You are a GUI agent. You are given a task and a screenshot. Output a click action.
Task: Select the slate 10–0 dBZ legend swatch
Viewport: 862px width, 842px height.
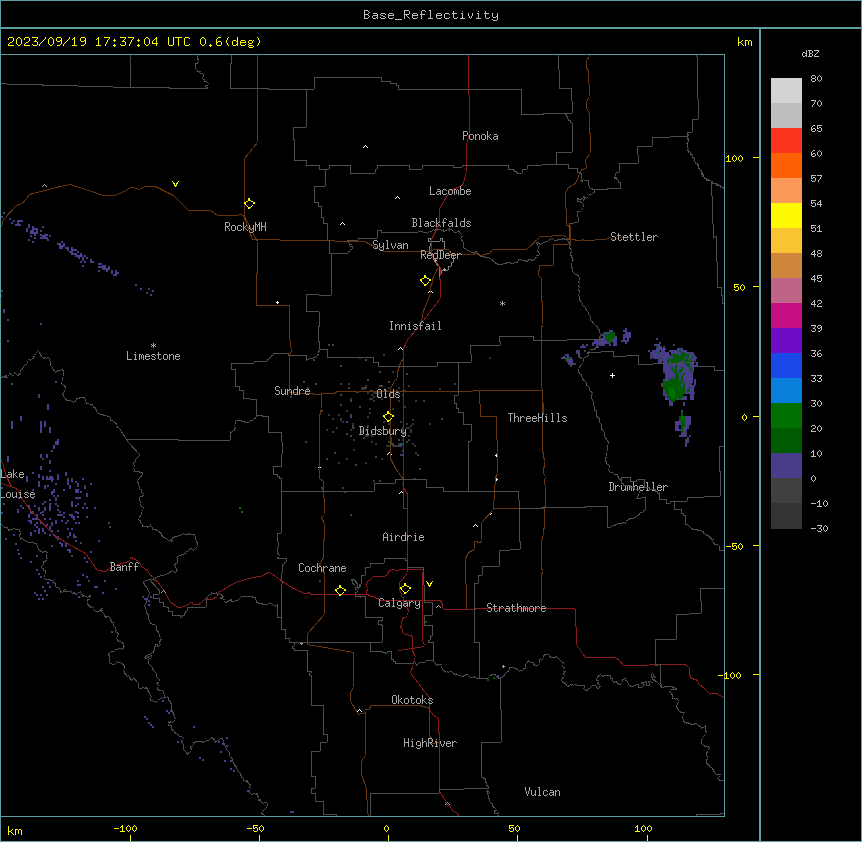click(786, 466)
